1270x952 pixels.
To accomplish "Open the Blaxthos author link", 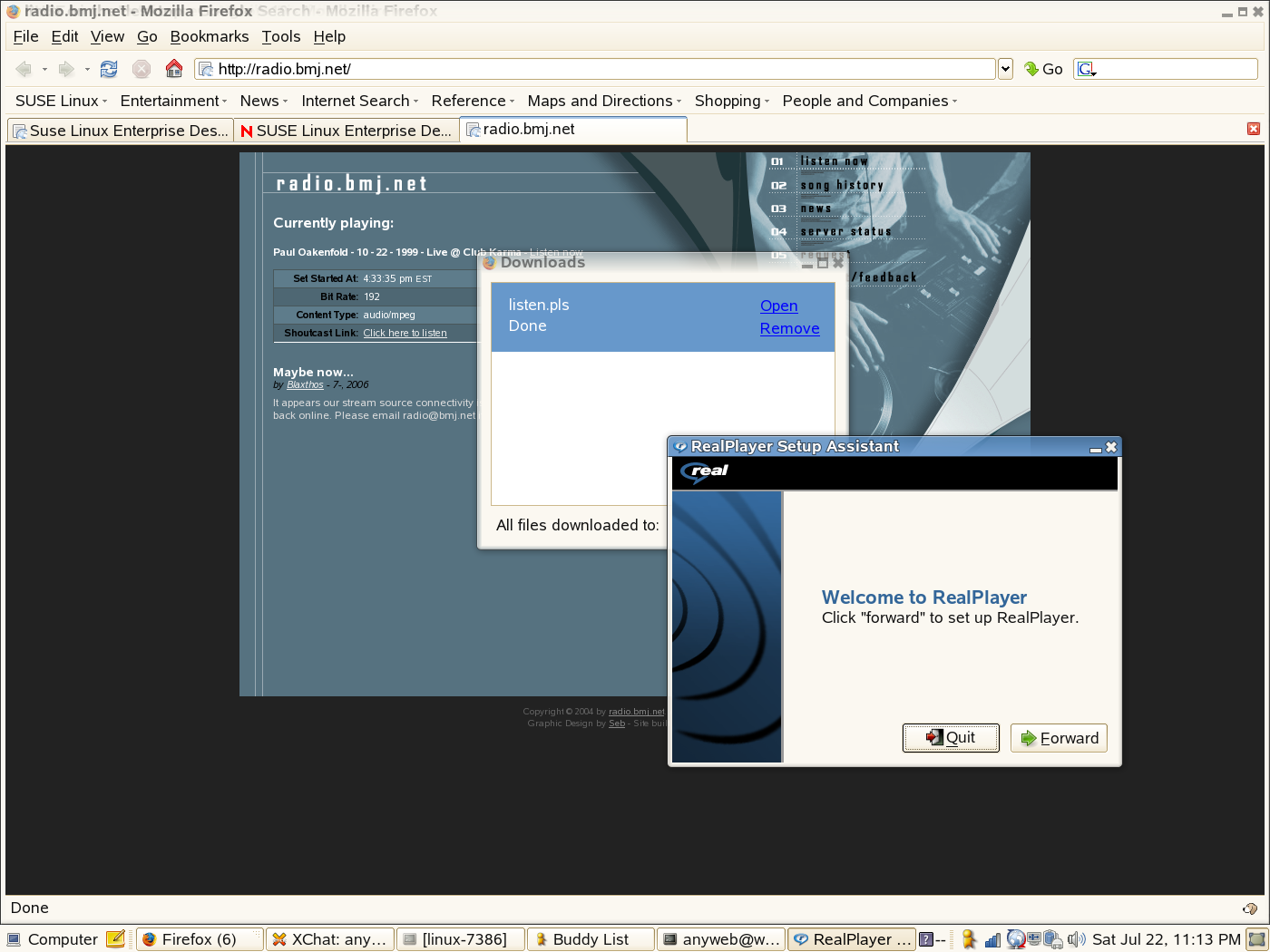I will [x=305, y=384].
